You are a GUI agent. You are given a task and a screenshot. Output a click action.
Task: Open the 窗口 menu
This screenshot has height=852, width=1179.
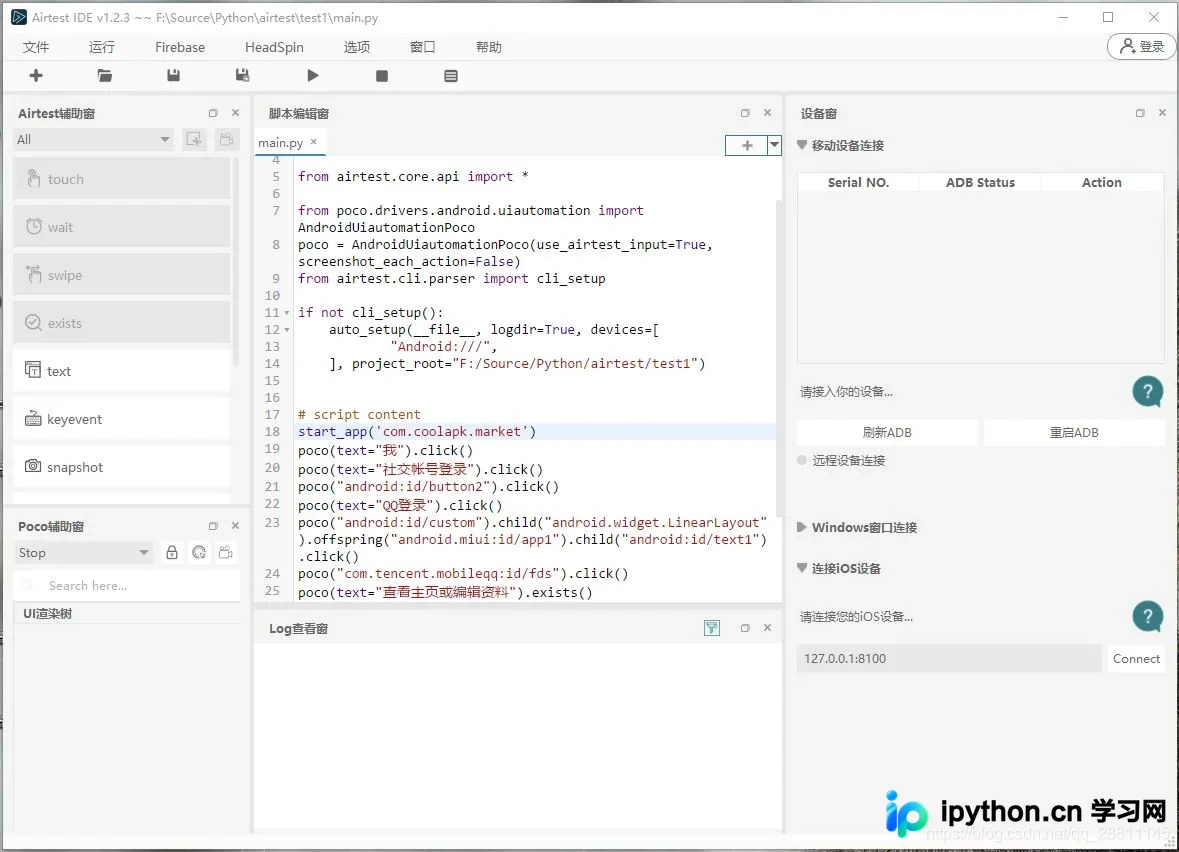[x=422, y=47]
